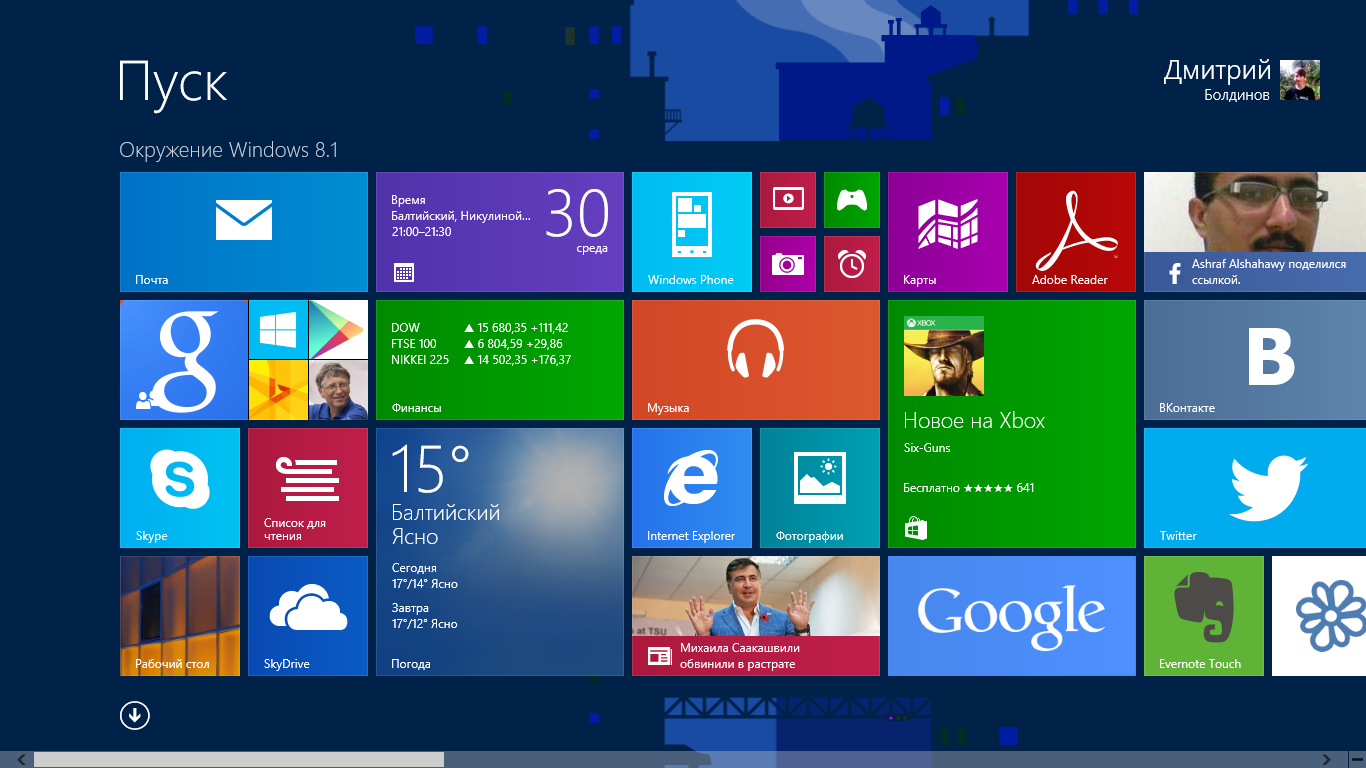Open the small Bill Gates photo tile
This screenshot has height=768, width=1366.
coord(339,390)
